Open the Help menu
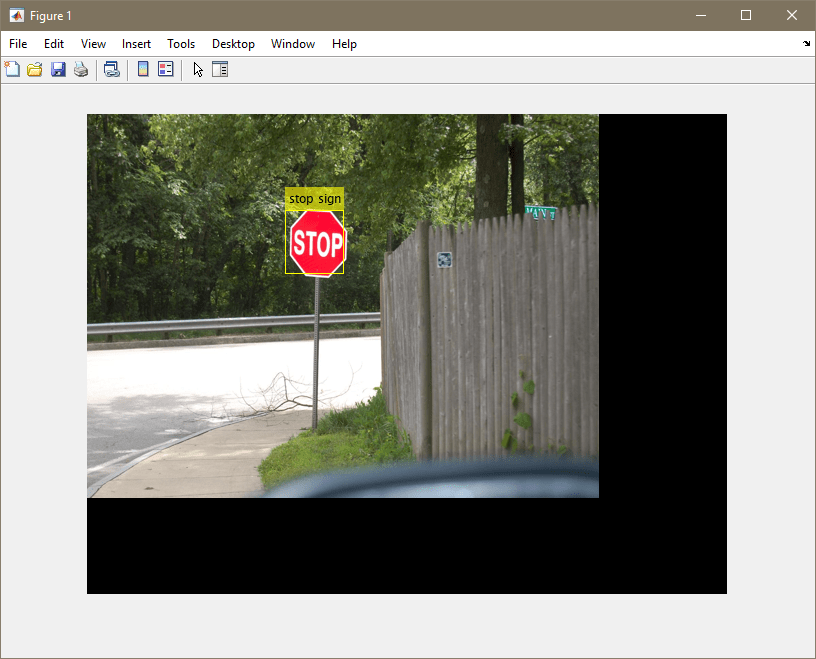This screenshot has height=659, width=816. coord(344,44)
